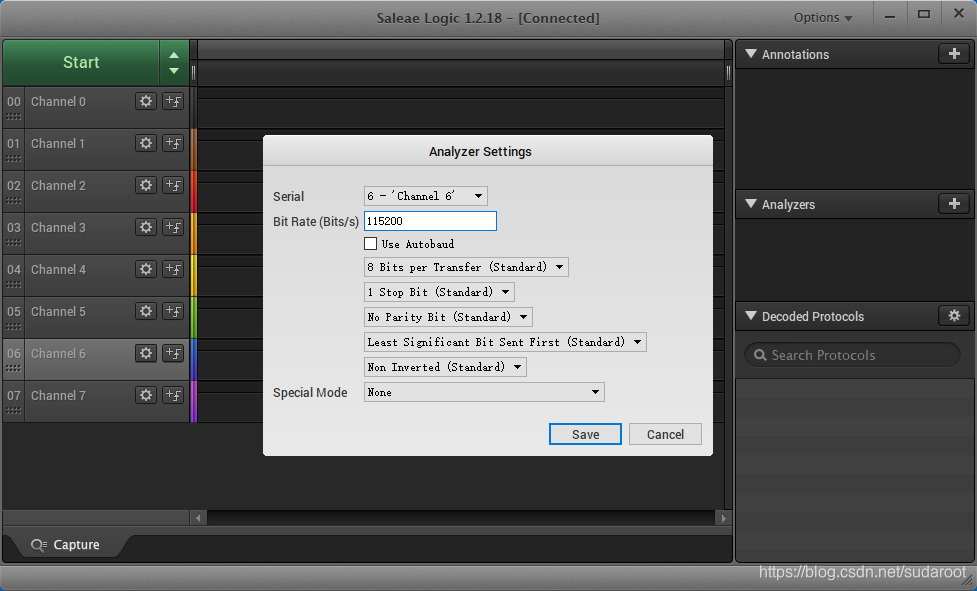Collapse the Annotations panel triangle
The image size is (977, 591).
751,54
